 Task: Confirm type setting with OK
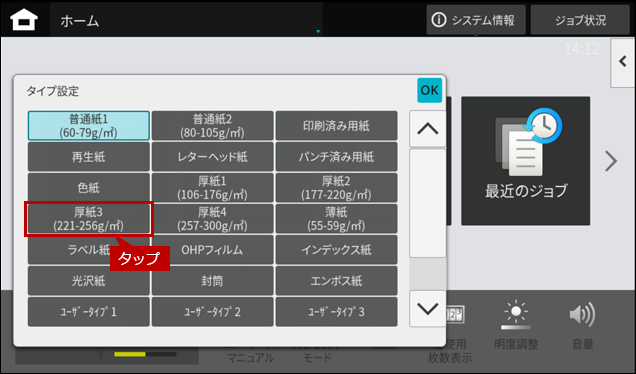click(429, 90)
